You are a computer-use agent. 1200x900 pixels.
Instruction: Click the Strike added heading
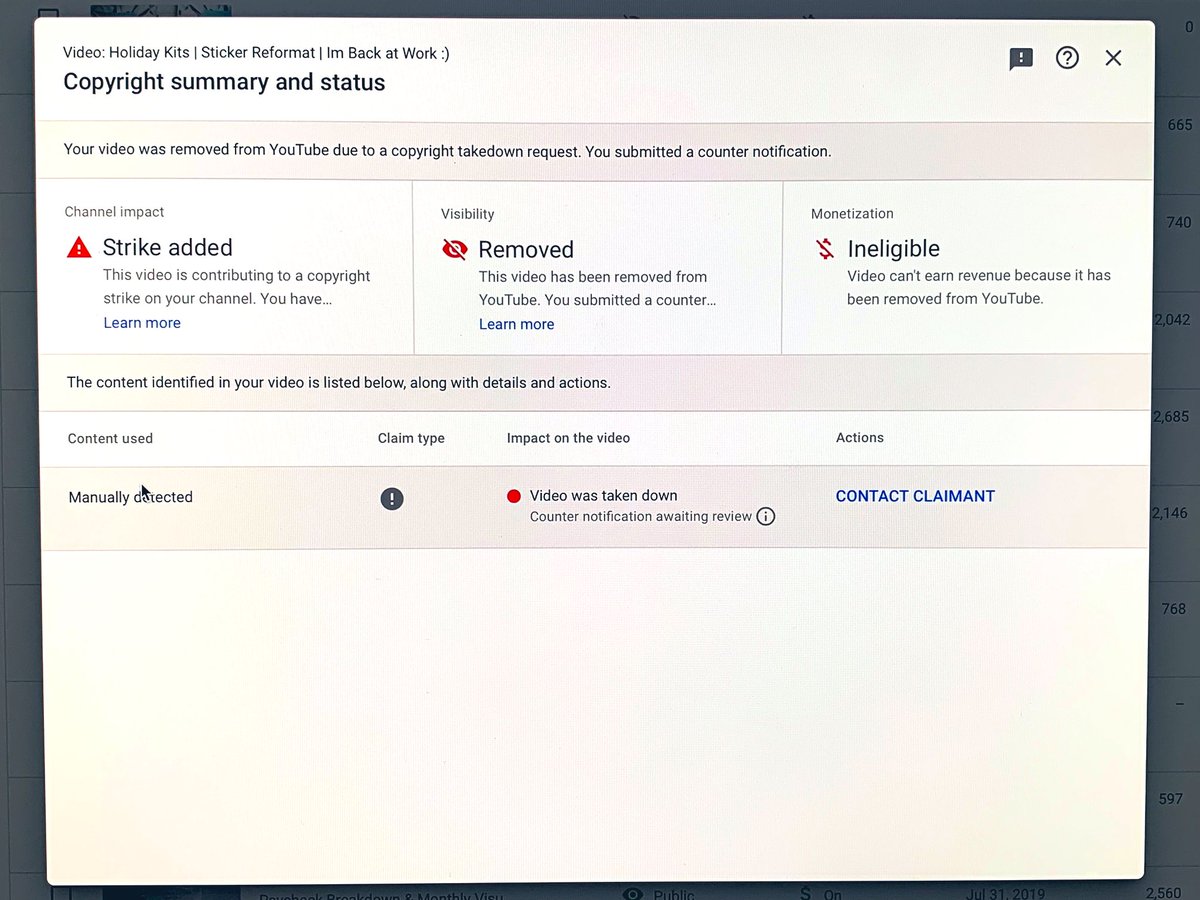click(x=167, y=248)
